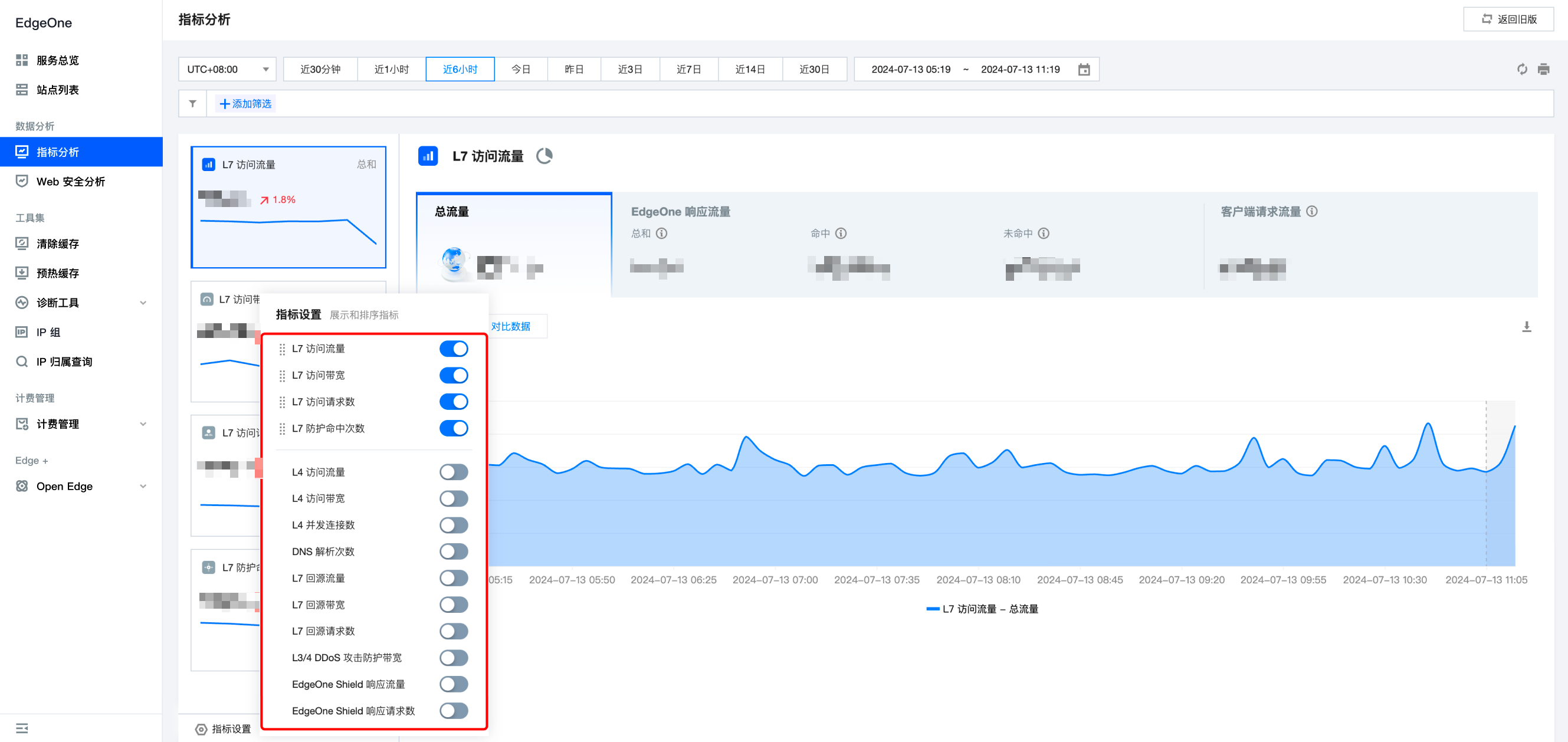This screenshot has width=1568, height=742.
Task: Turn on DNS 解析次数 toggle
Action: coord(454,551)
